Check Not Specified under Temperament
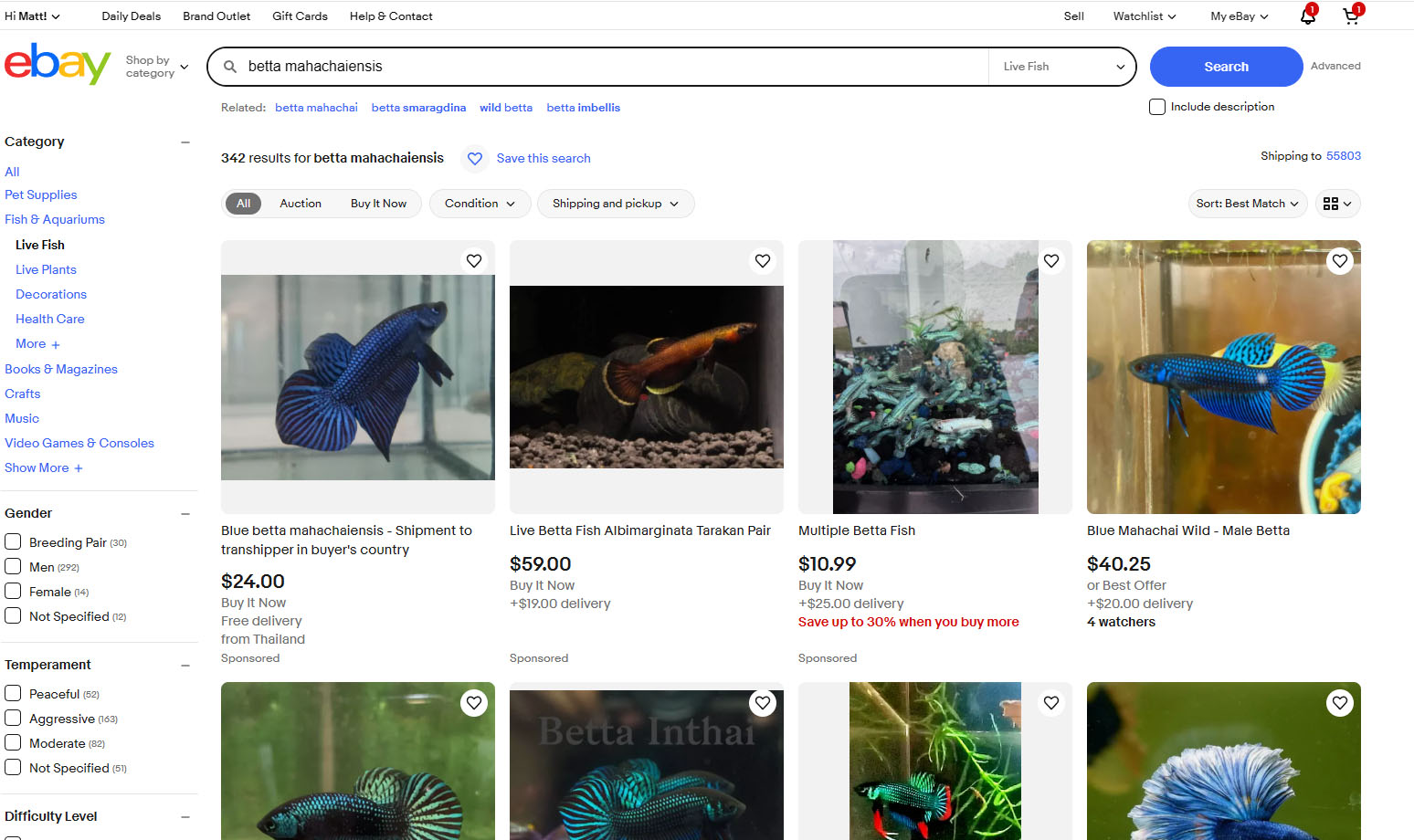The width and height of the screenshot is (1414, 840). (13, 767)
